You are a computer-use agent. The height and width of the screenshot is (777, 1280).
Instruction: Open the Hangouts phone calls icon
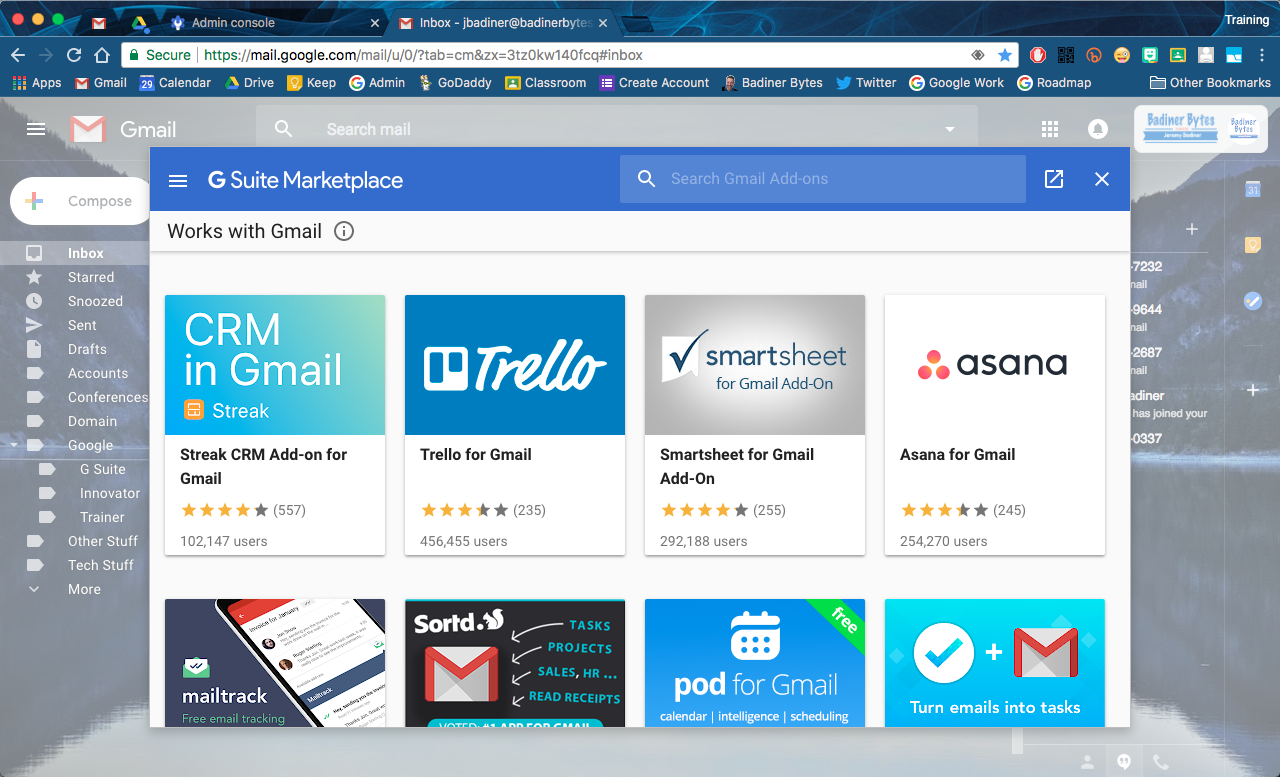pyautogui.click(x=1161, y=762)
